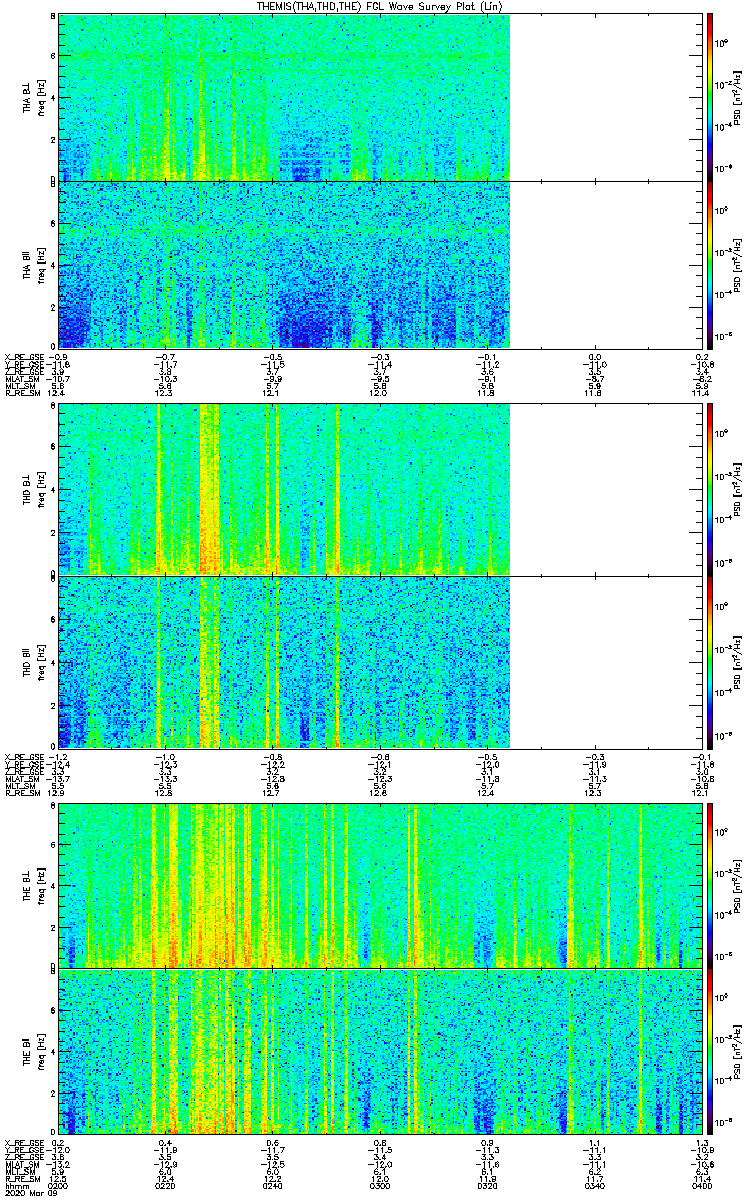Click the 0240 time tick label

273,1186
